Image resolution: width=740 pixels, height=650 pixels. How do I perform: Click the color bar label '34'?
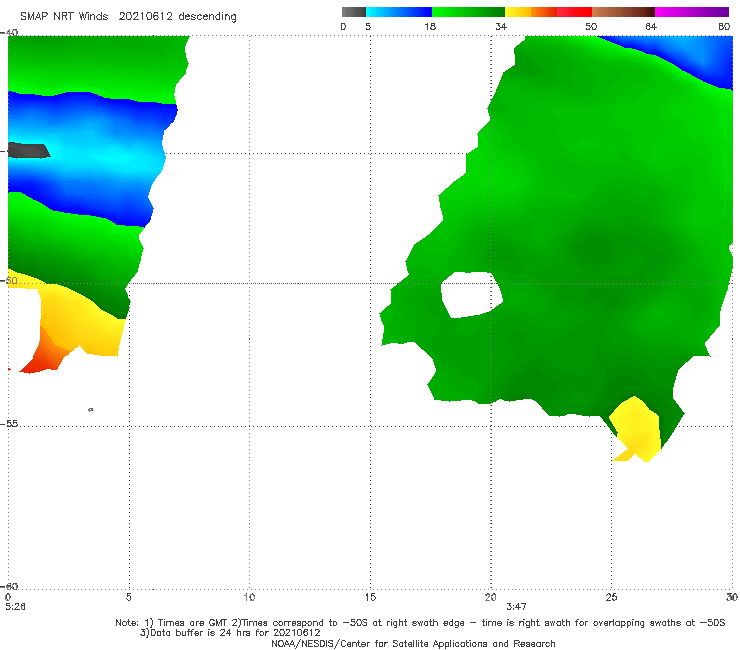(501, 26)
